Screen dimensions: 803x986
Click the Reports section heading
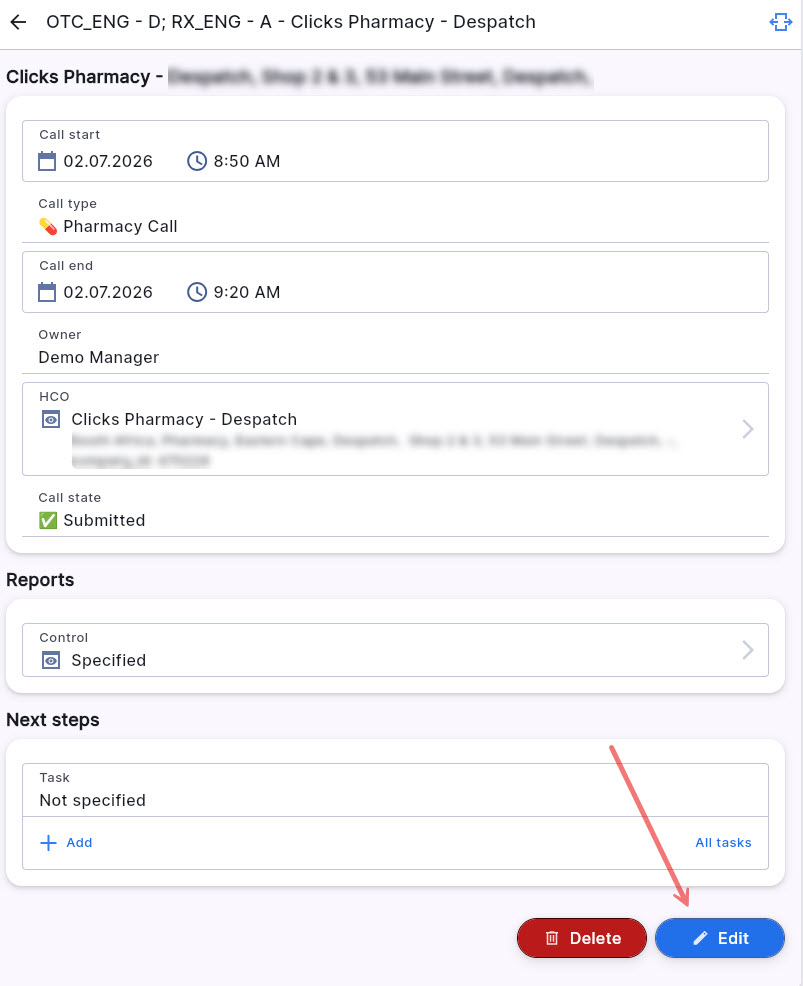tap(40, 580)
